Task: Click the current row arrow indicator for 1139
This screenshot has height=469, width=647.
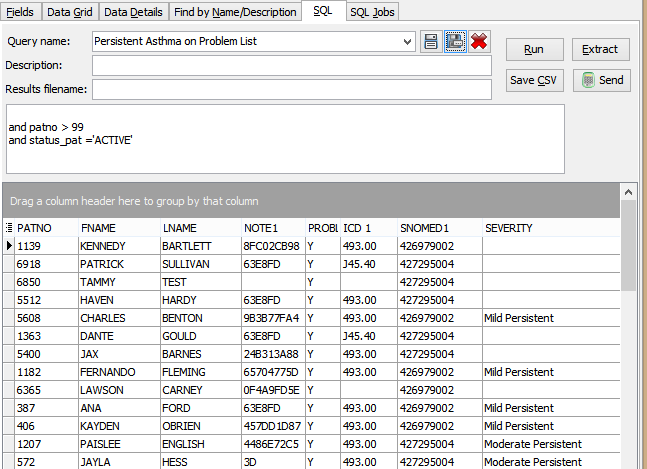Action: pyautogui.click(x=9, y=246)
